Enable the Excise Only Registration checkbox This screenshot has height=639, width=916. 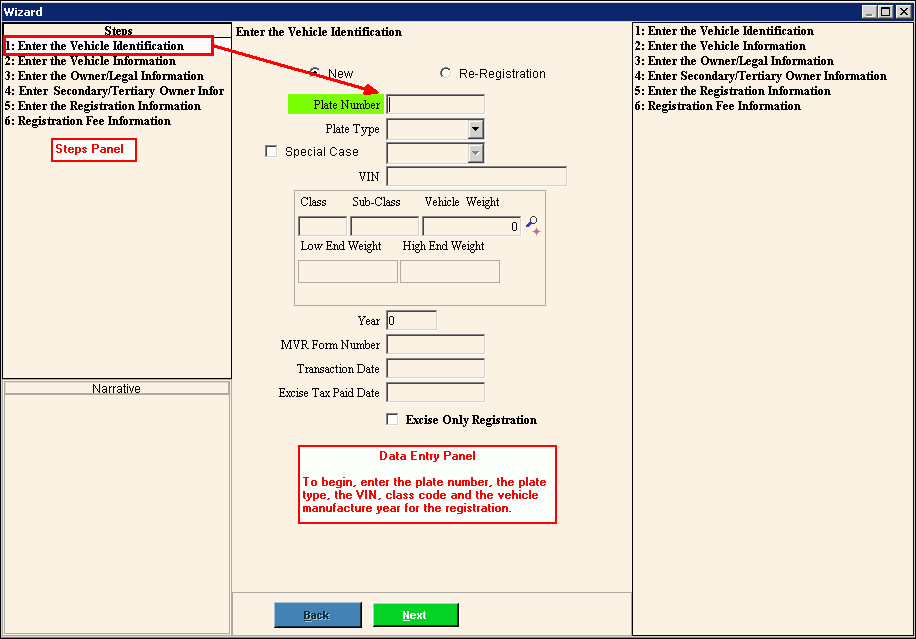[x=392, y=419]
